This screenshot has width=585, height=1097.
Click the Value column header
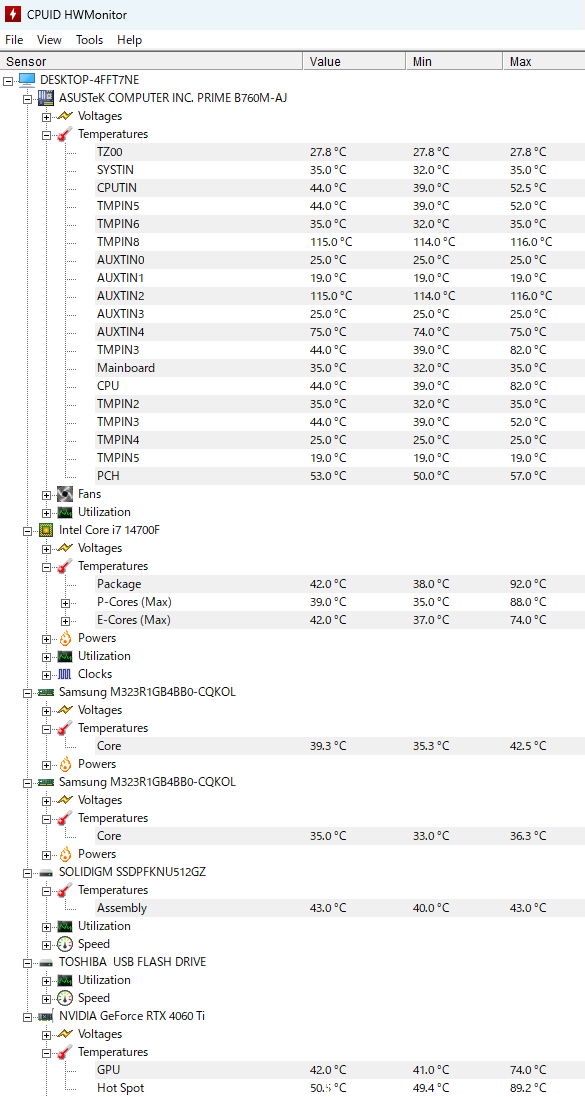pyautogui.click(x=355, y=62)
